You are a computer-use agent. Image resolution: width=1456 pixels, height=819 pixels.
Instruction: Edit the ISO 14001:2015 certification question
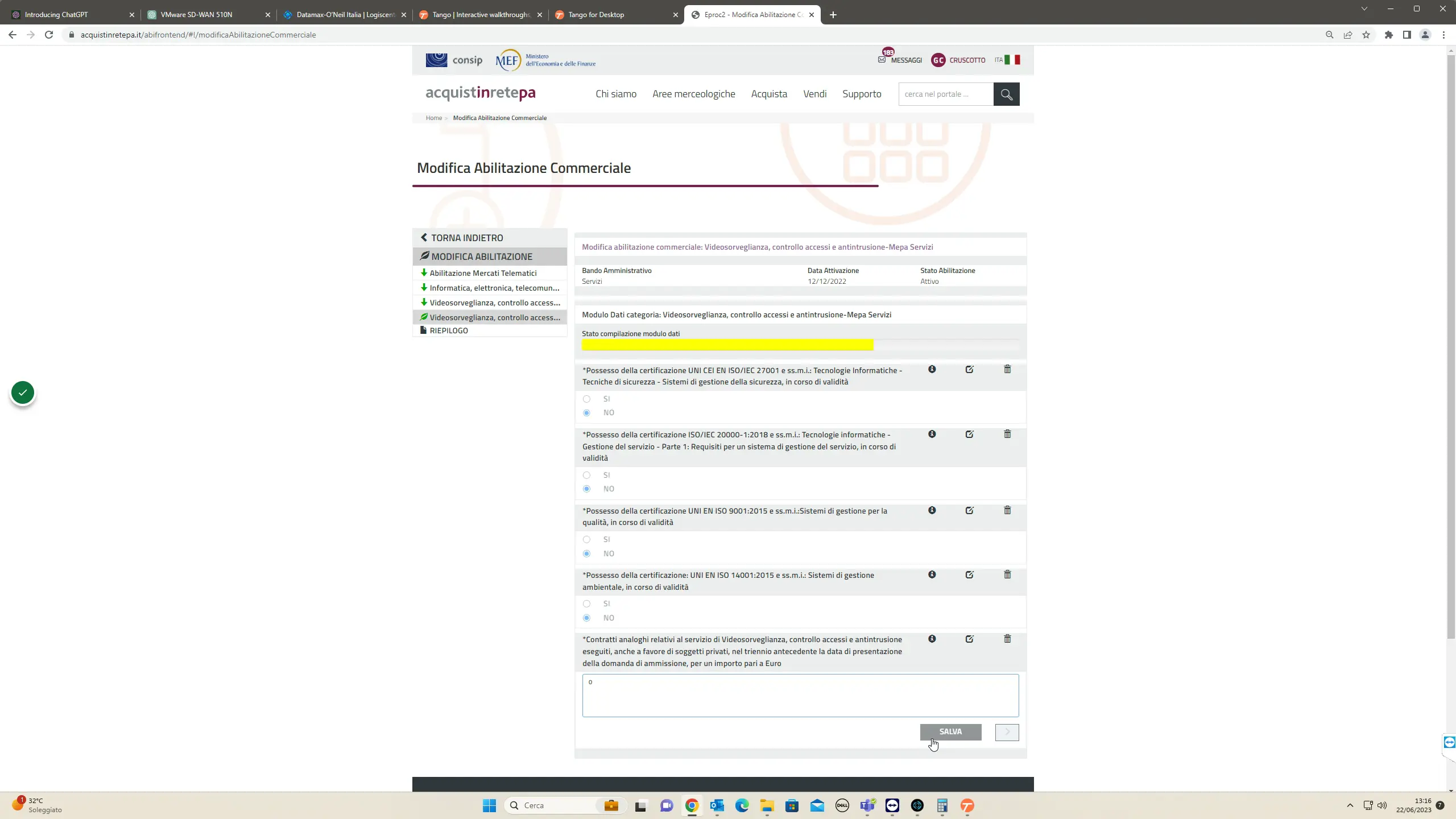point(969,574)
